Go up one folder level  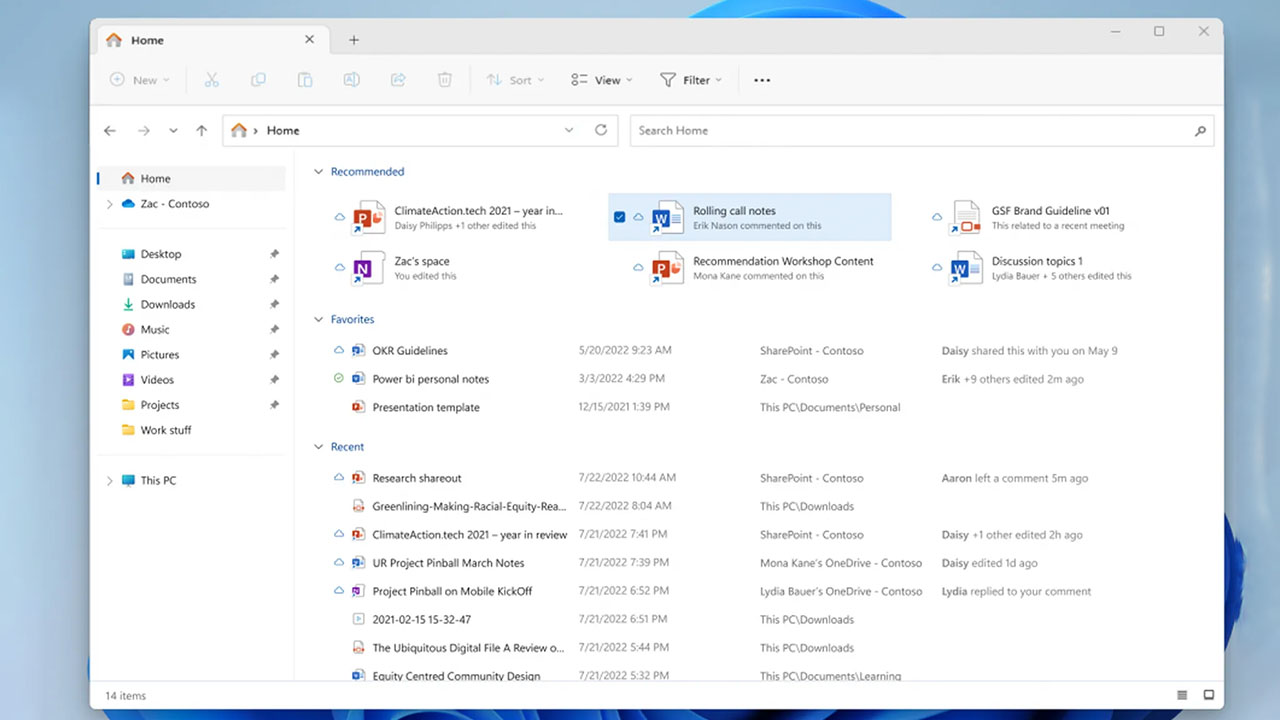coord(202,130)
